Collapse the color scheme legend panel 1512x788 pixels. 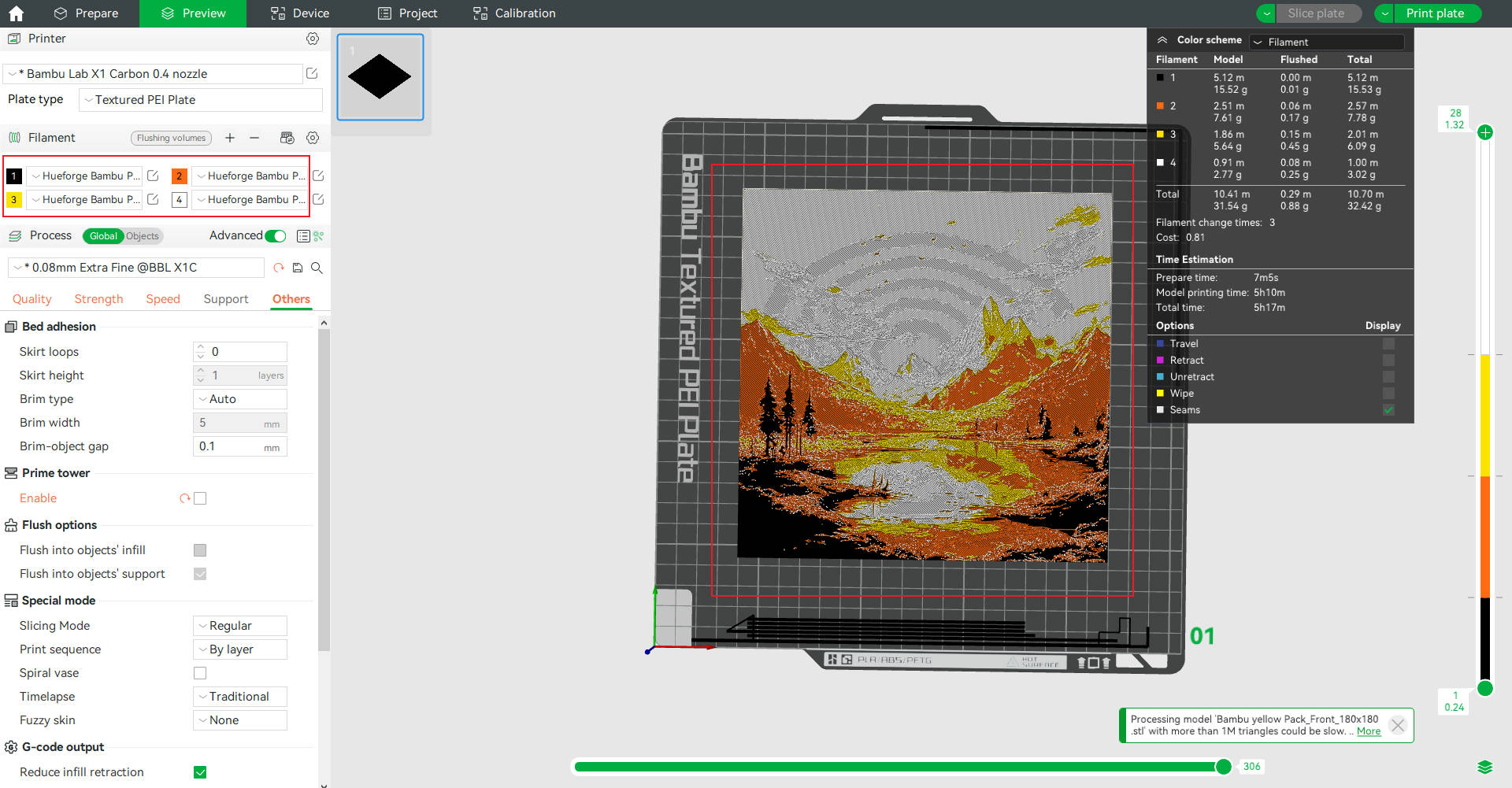click(x=1162, y=40)
